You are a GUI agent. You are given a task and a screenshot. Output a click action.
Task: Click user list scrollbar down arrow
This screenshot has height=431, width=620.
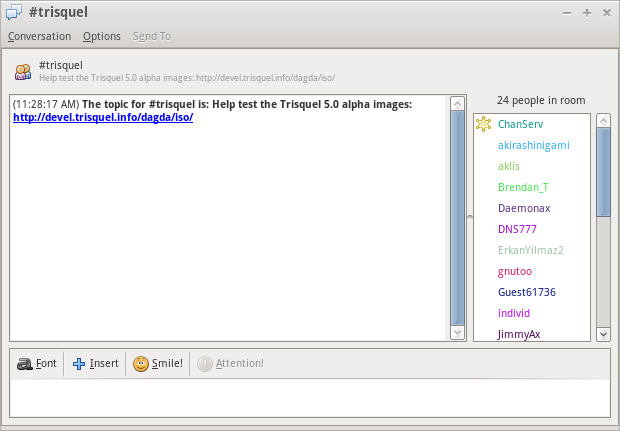(603, 334)
